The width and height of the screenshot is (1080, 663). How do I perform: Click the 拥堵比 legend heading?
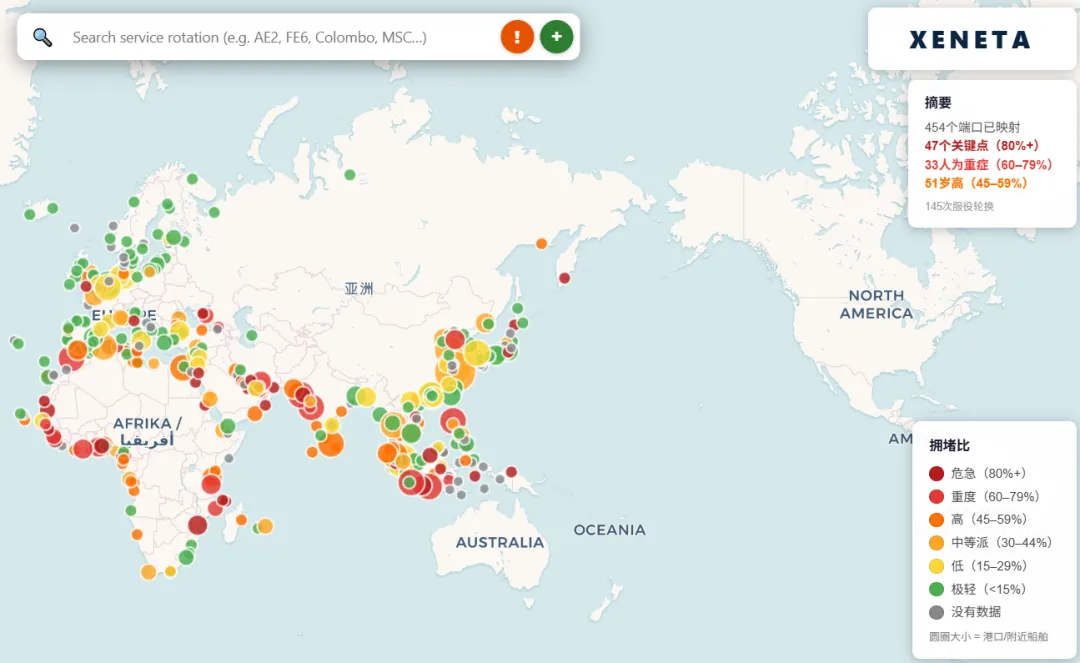pyautogui.click(x=949, y=445)
